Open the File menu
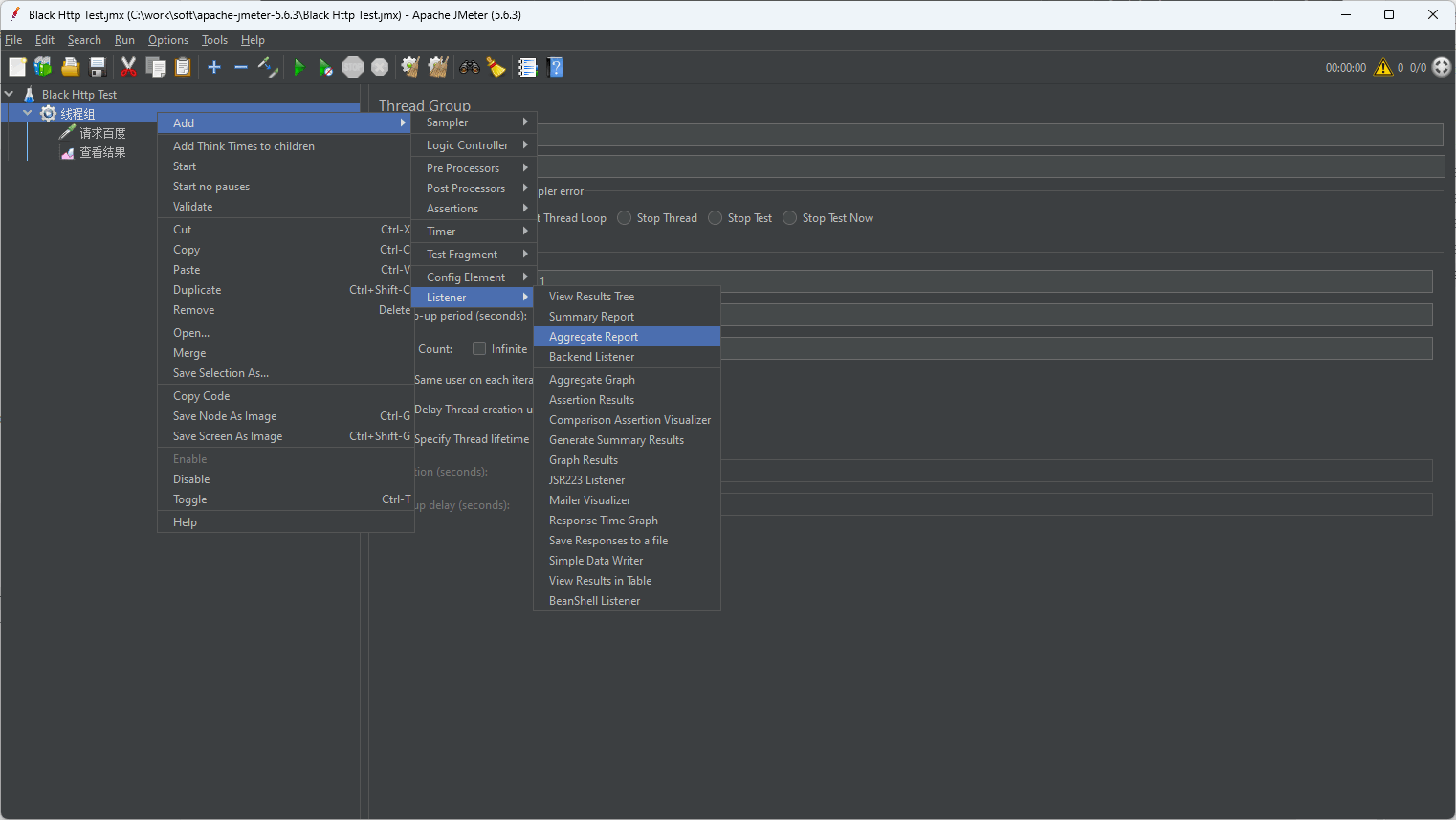The width and height of the screenshot is (1456, 820). point(13,40)
